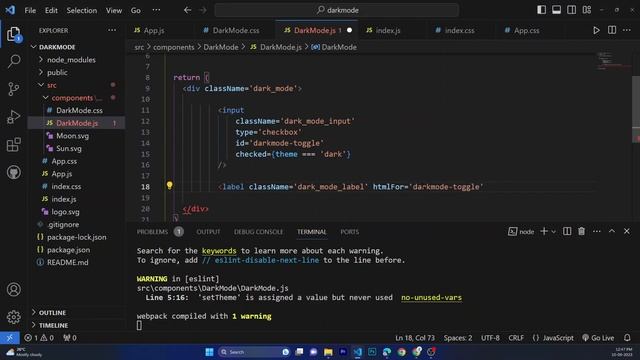Open the File menu
640x360 pixels.
coord(30,10)
